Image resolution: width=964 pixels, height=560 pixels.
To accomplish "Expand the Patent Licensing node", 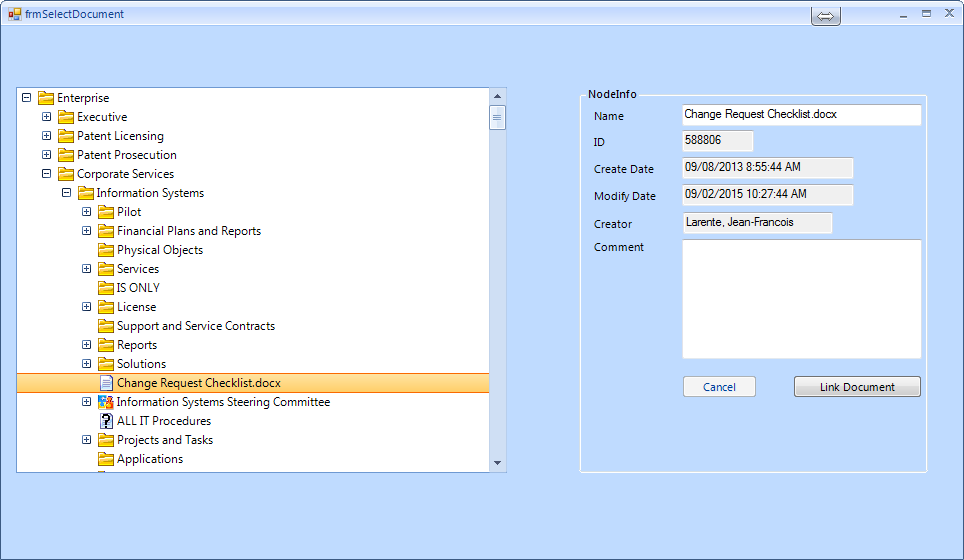I will click(47, 135).
